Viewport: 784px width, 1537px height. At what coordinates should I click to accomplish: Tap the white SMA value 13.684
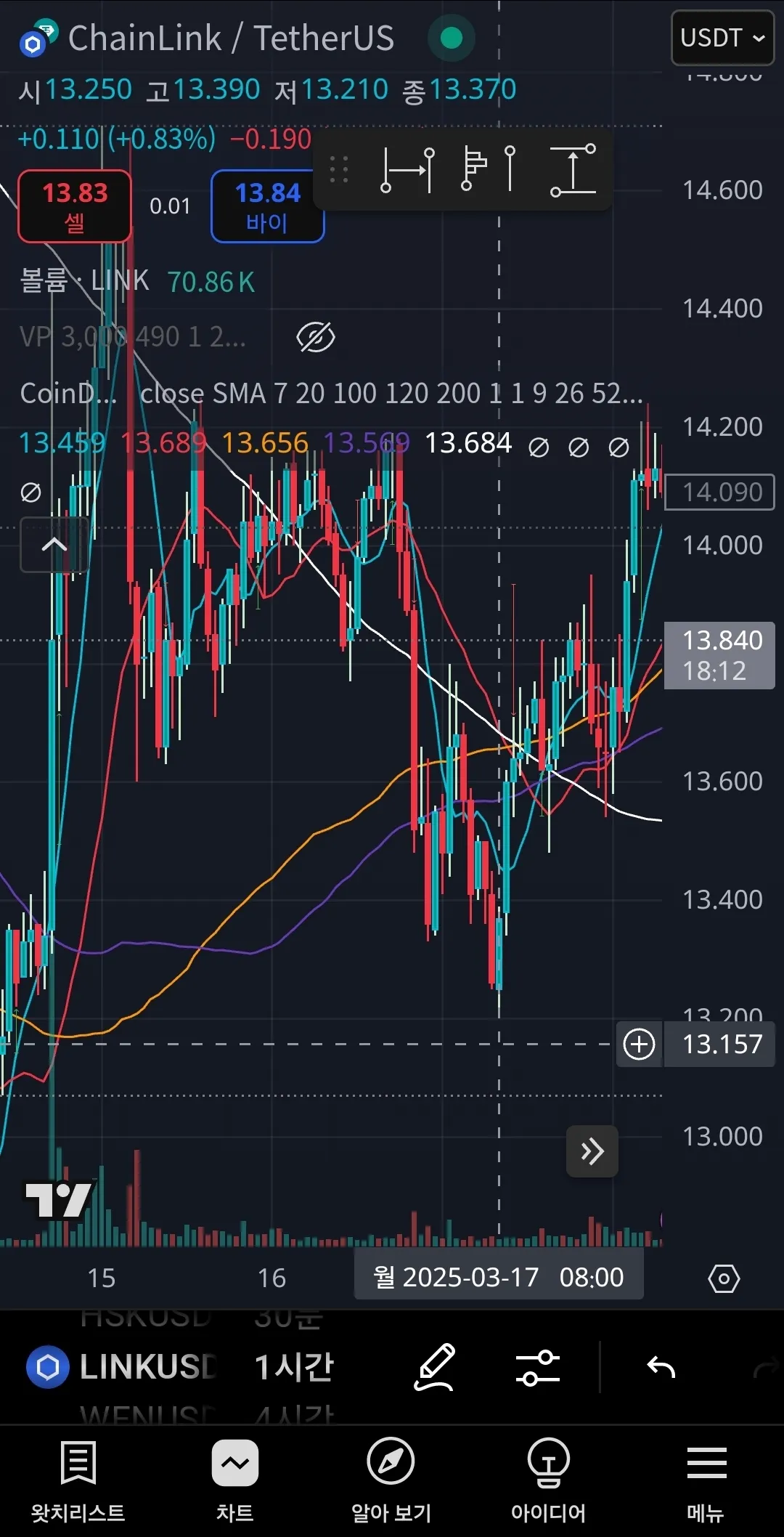point(468,442)
